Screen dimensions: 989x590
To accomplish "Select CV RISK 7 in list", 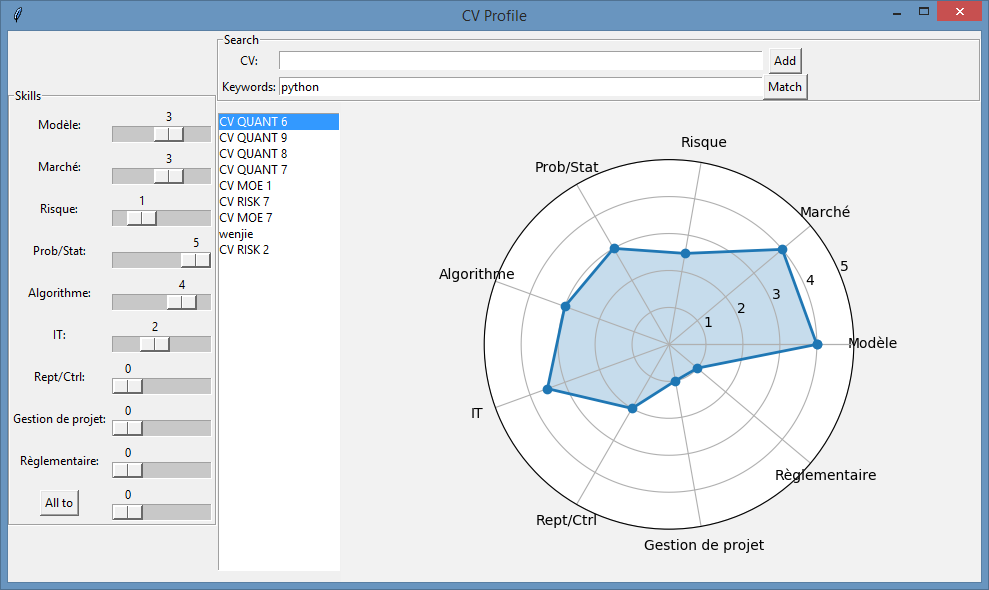I will pos(244,202).
